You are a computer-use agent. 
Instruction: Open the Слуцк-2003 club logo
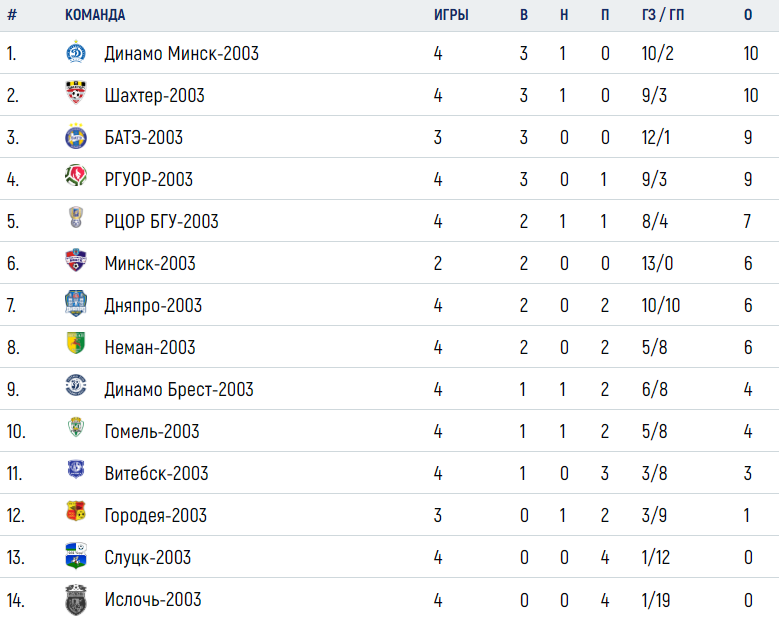point(76,555)
